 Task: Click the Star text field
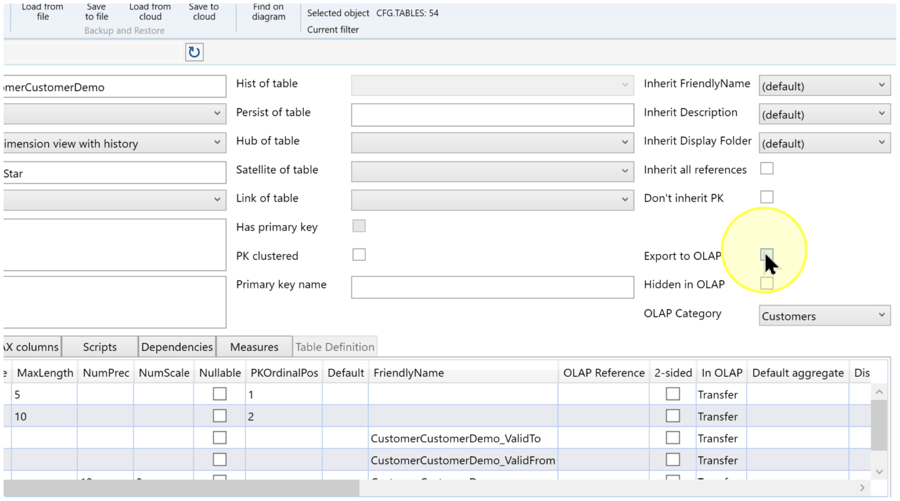tap(114, 173)
